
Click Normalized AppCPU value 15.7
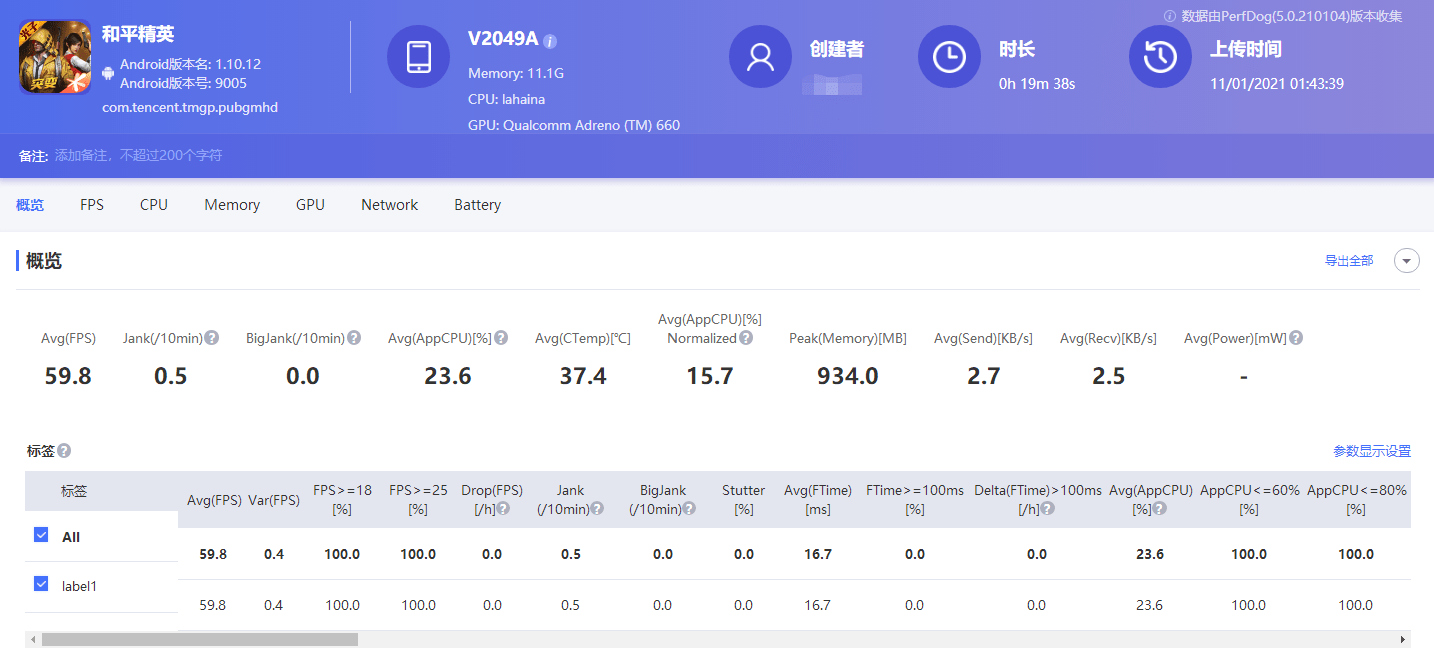click(x=710, y=376)
